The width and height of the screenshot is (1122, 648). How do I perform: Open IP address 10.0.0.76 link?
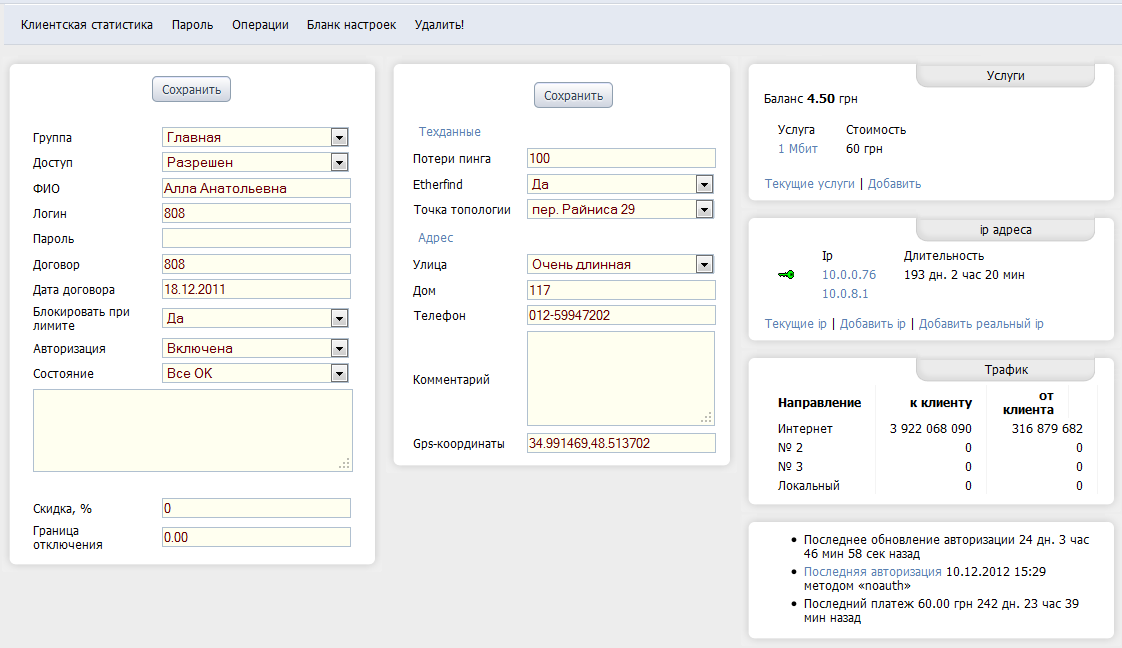tap(848, 274)
